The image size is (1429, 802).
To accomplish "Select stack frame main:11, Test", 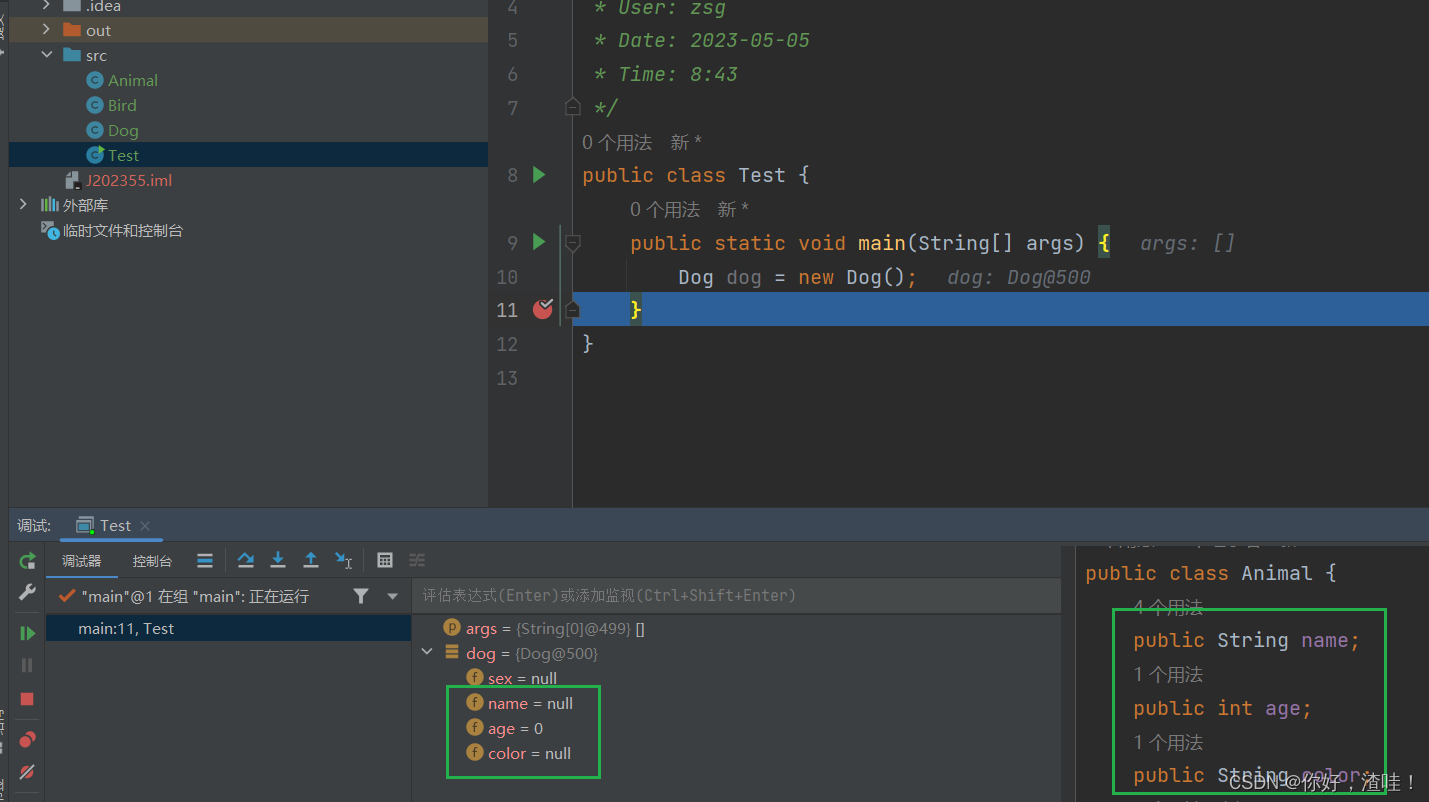I will [x=228, y=629].
